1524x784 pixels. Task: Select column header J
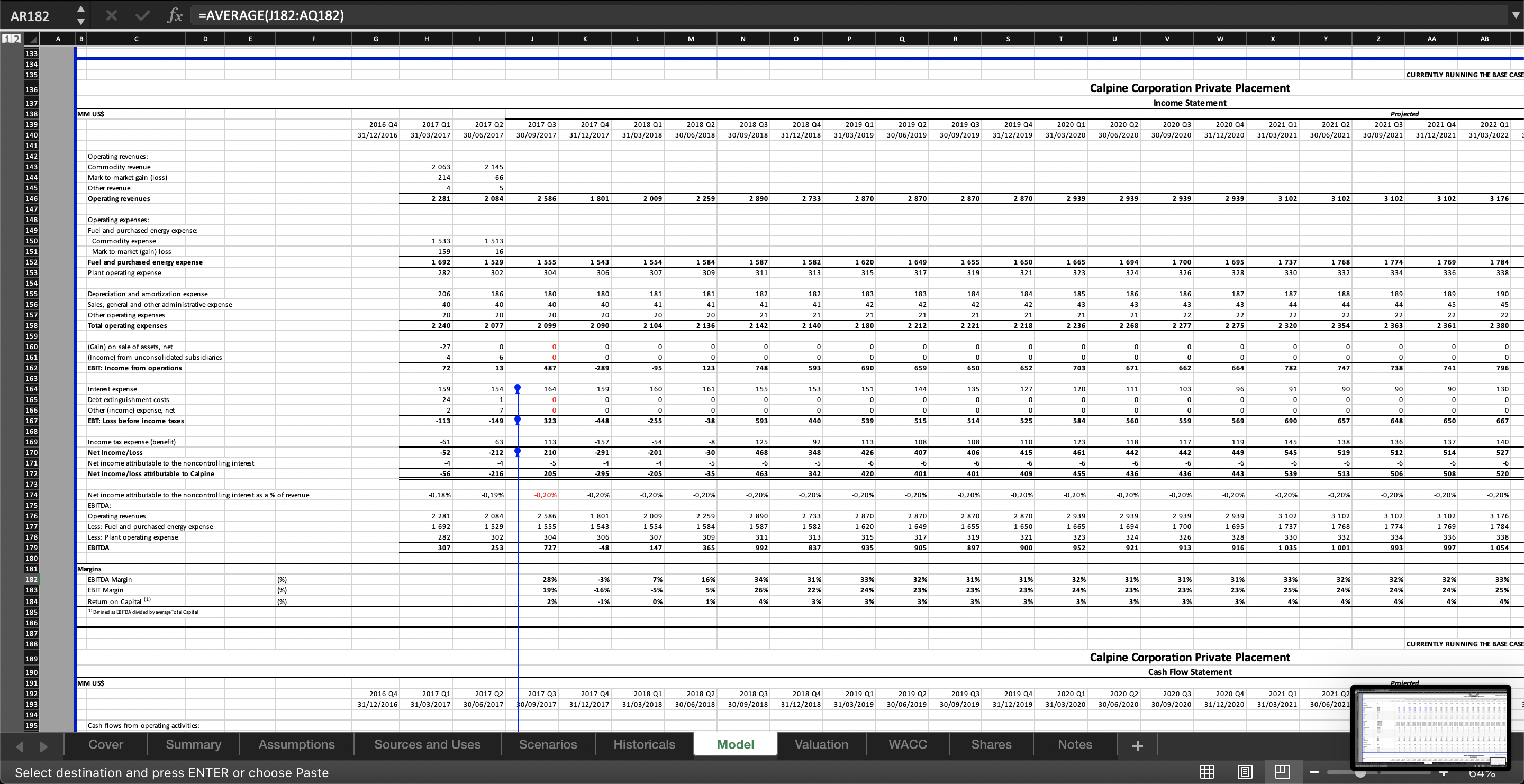coord(532,39)
